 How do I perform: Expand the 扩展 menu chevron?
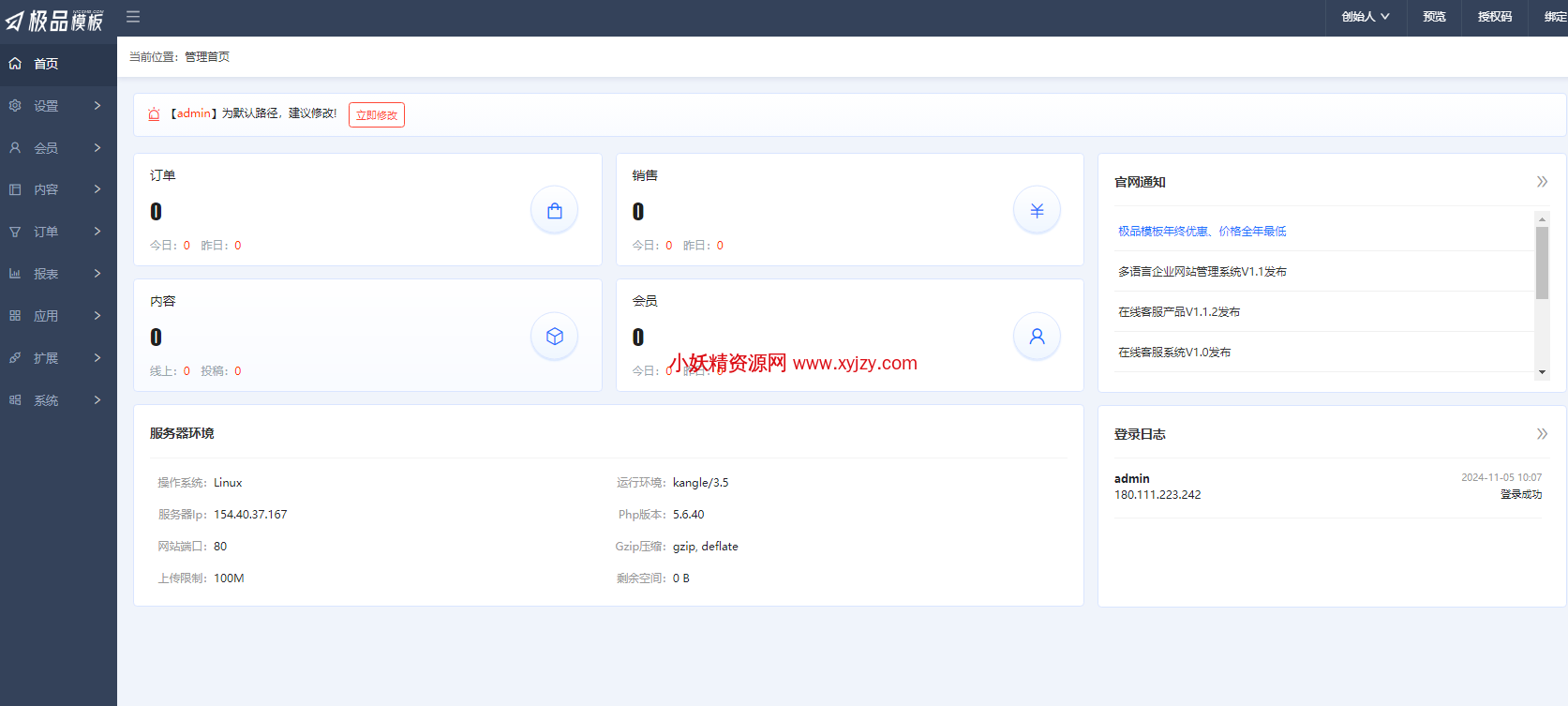tap(97, 358)
